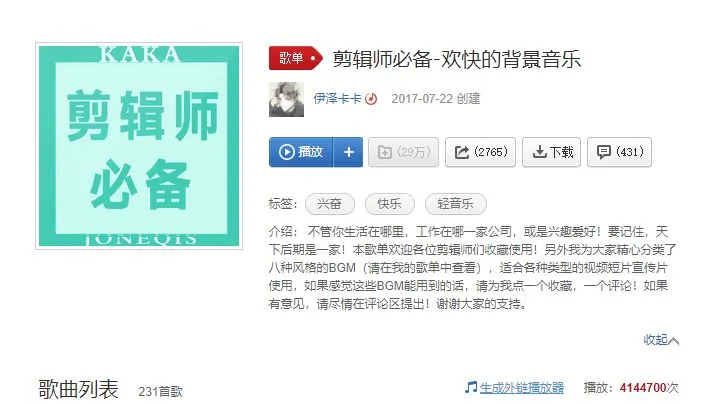Image resolution: width=708 pixels, height=404 pixels.
Task: Open the creator's avatar thumbnail
Action: (286, 99)
